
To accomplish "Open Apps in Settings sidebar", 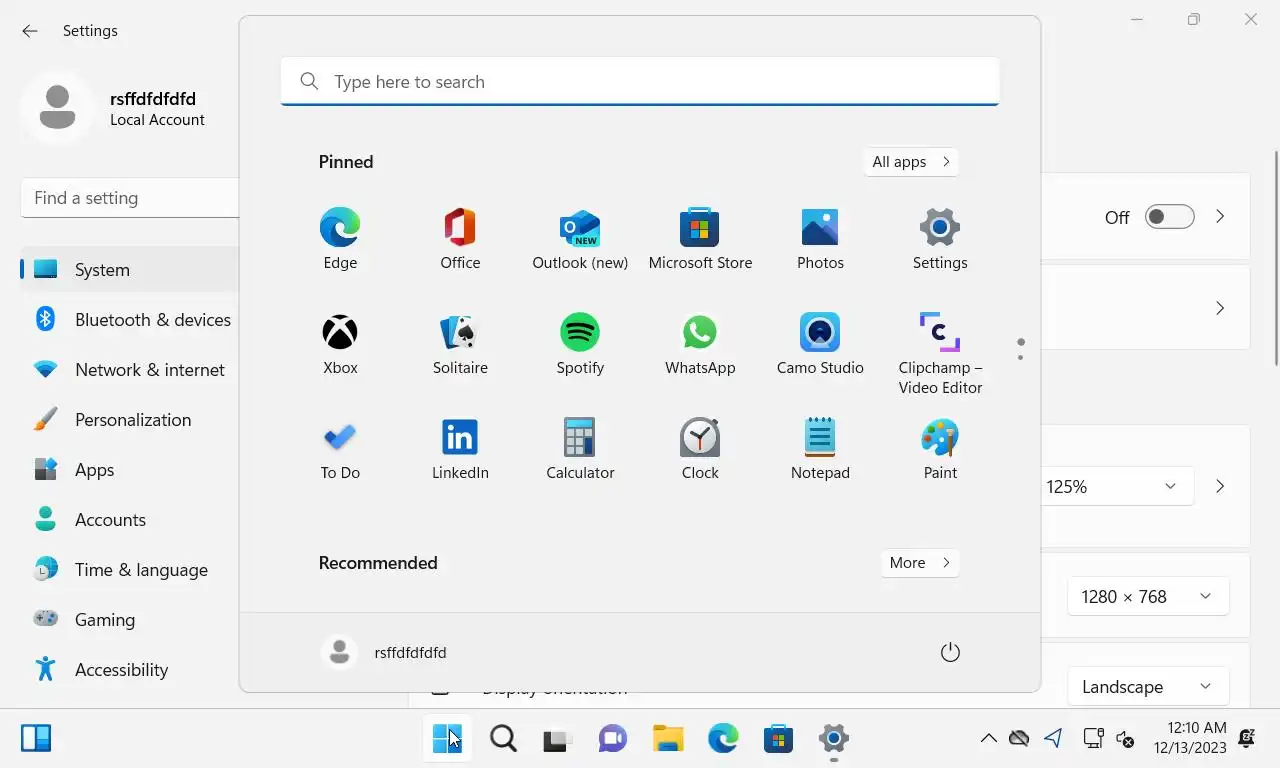I will [130, 470].
